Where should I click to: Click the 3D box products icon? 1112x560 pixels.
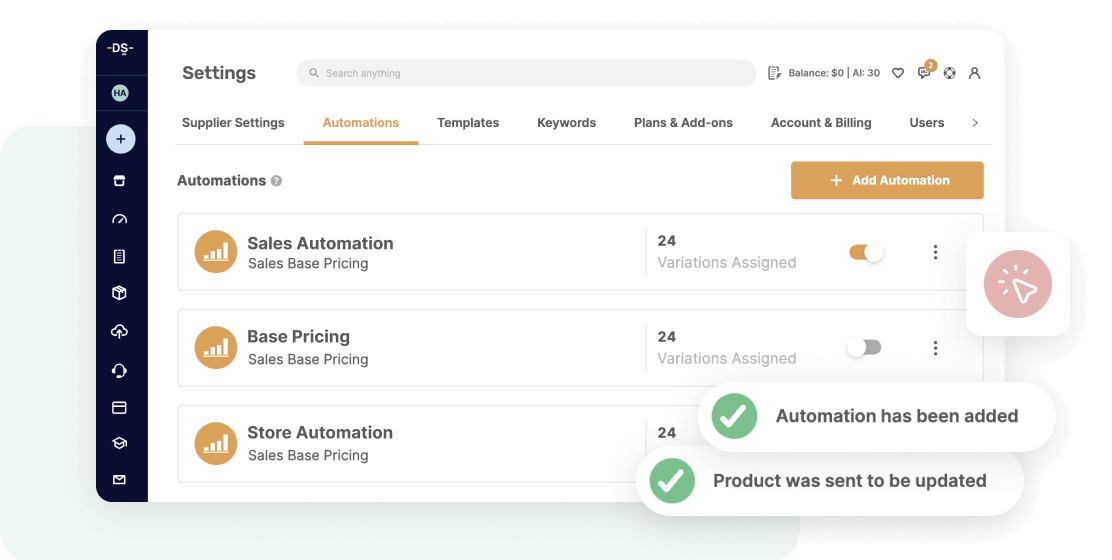[120, 293]
